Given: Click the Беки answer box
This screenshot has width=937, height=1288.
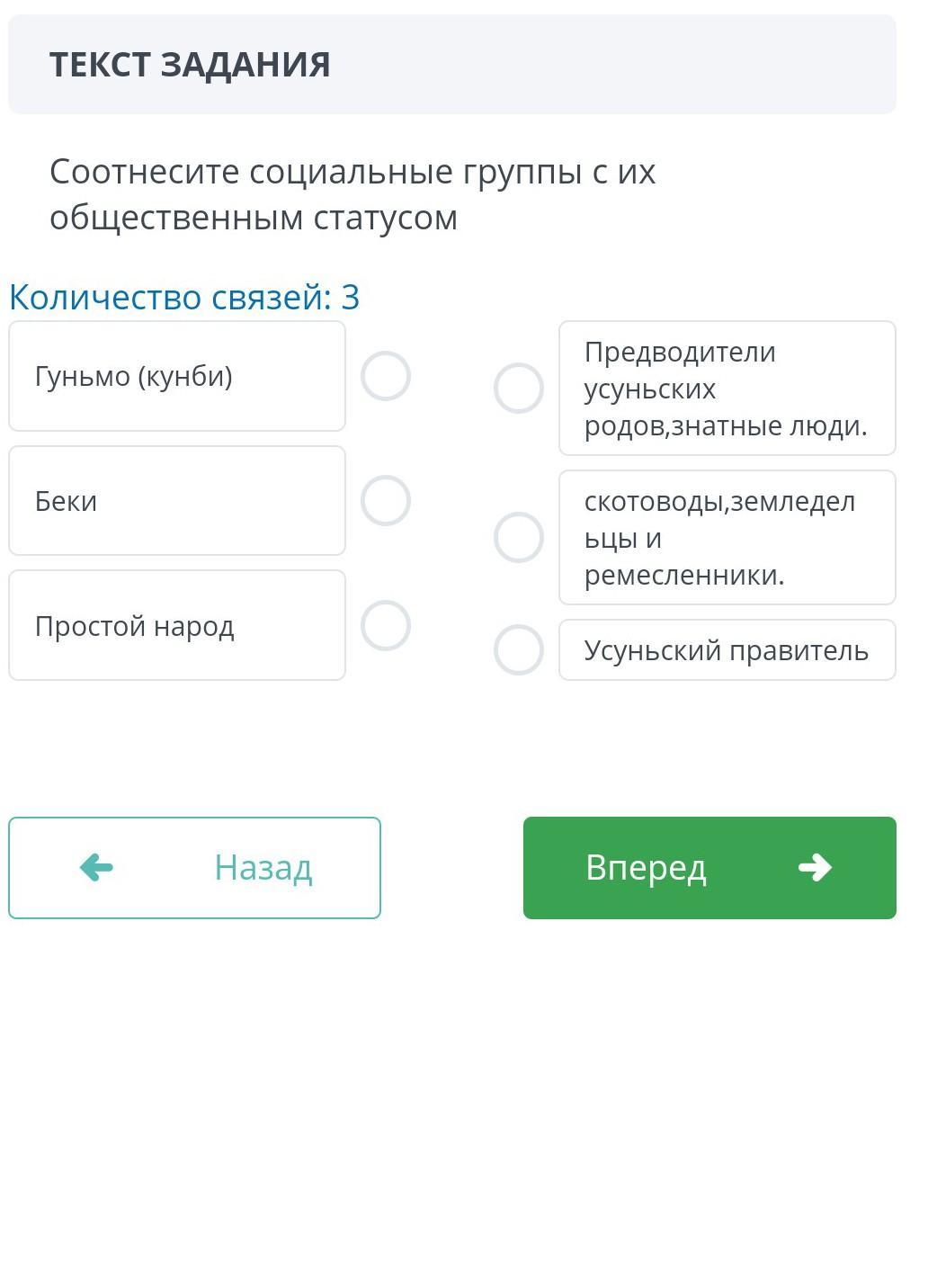Looking at the screenshot, I should (x=177, y=501).
